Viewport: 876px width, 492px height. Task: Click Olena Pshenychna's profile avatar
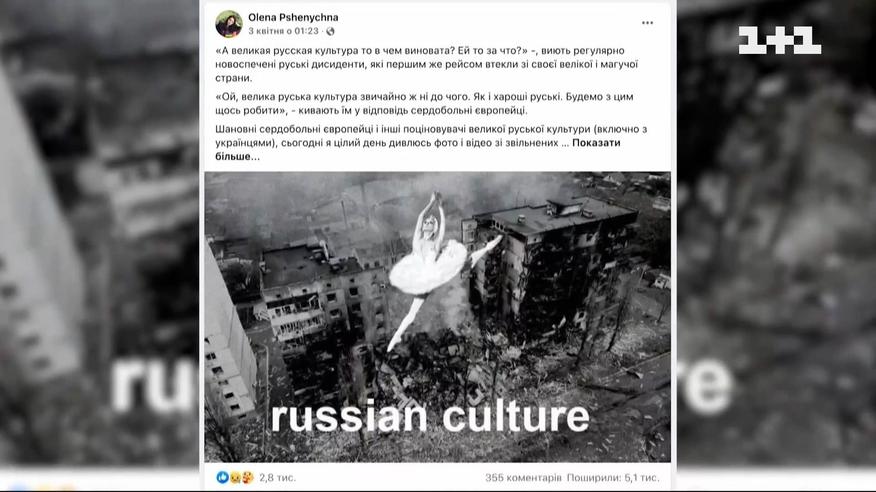[229, 24]
